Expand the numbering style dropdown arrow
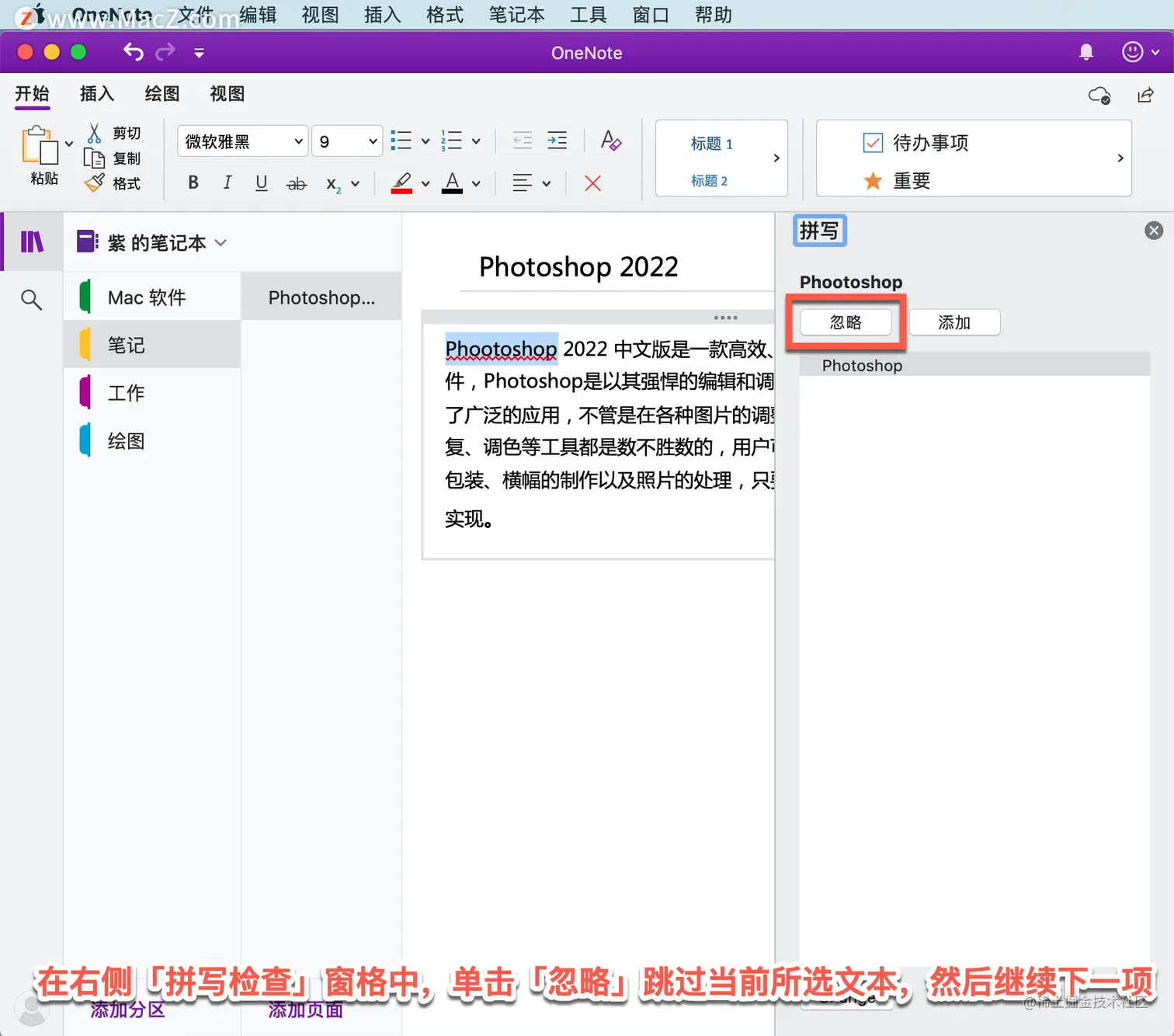Viewport: 1174px width, 1036px height. point(476,141)
